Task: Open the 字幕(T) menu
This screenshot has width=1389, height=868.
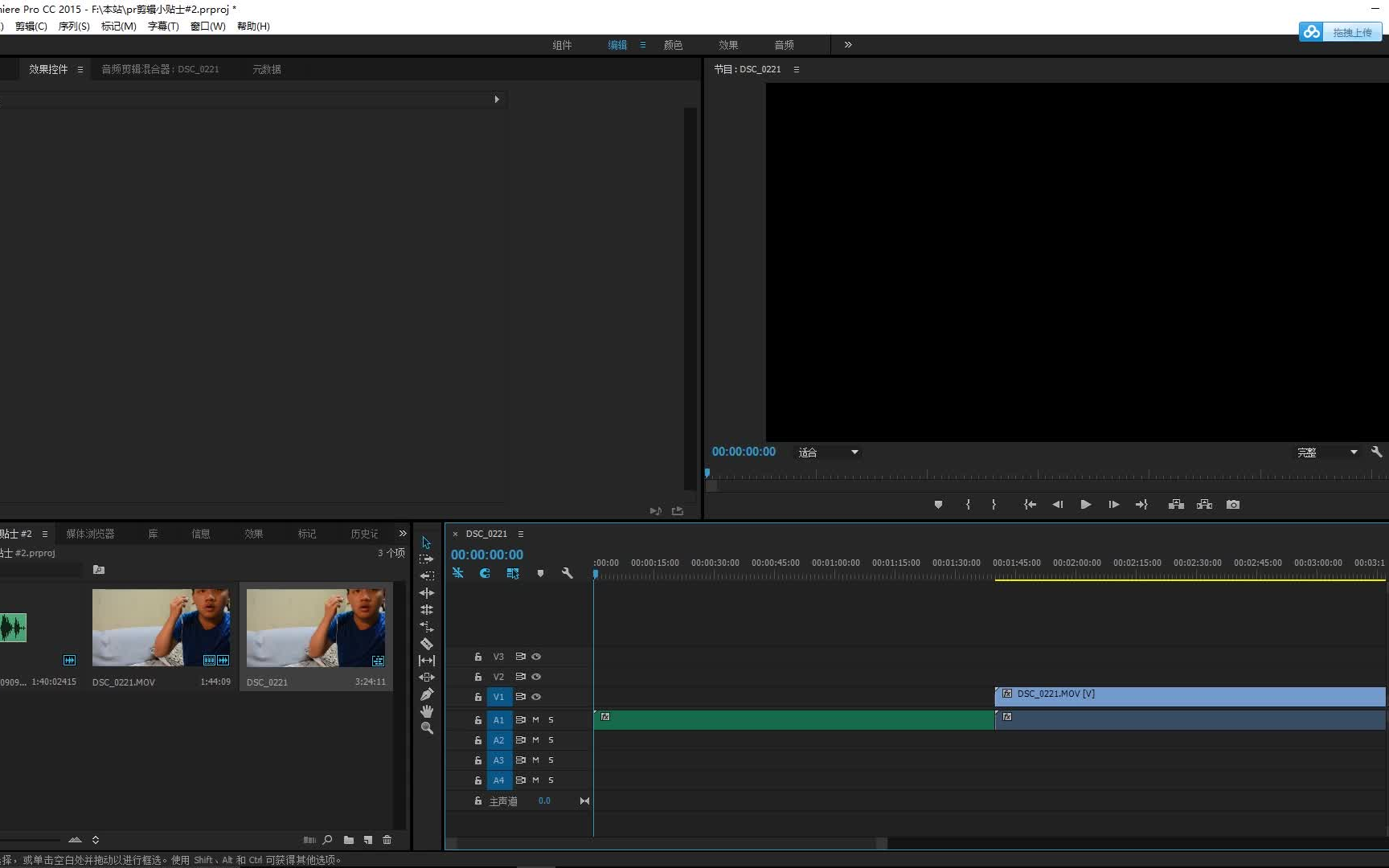Action: point(163,27)
